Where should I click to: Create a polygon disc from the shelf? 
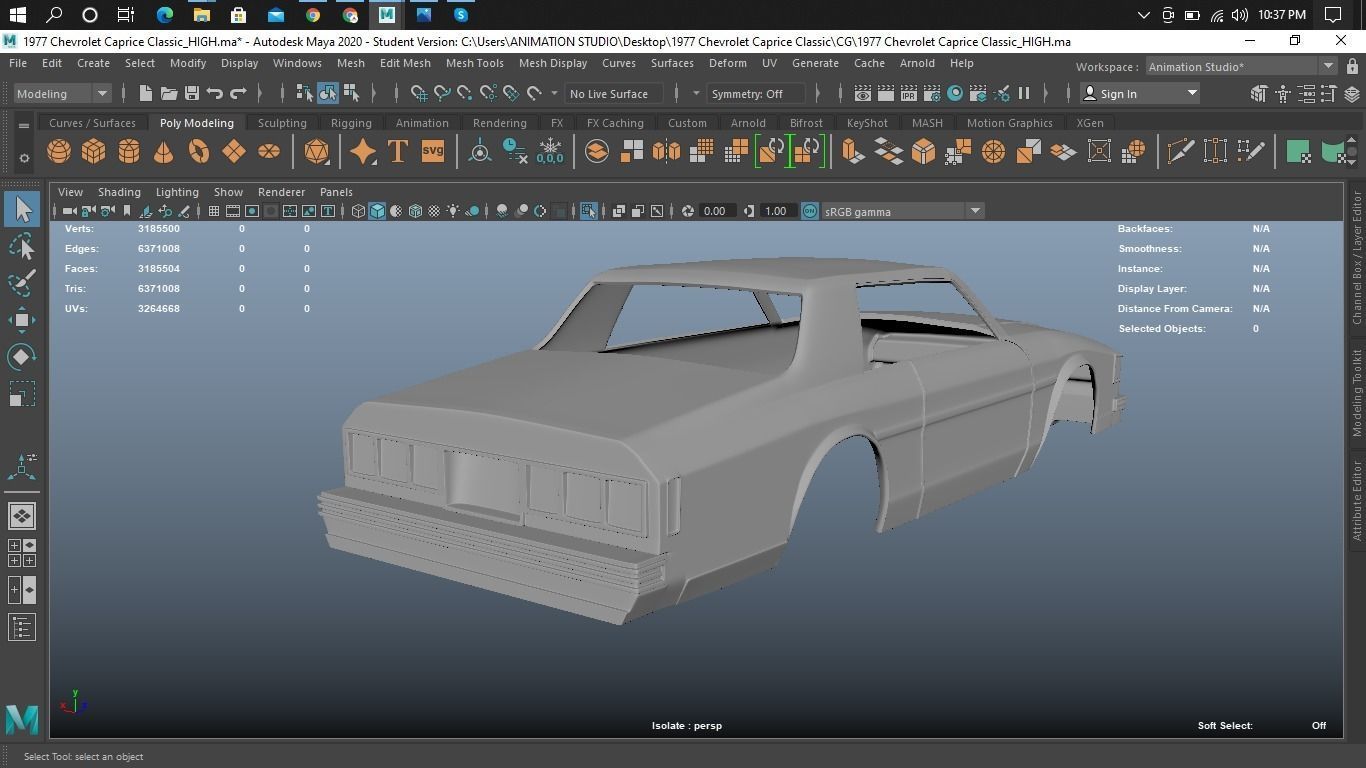click(x=269, y=152)
